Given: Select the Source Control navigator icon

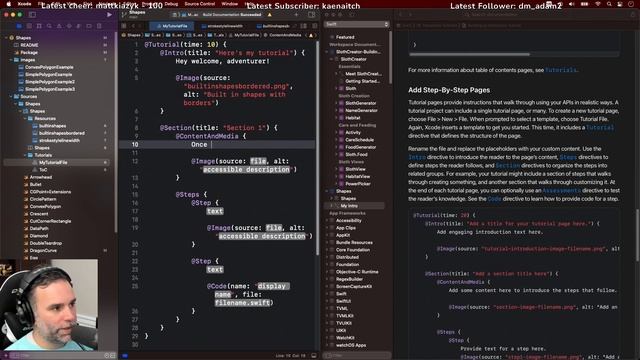Looking at the screenshot, I should pyautogui.click(x=29, y=26).
